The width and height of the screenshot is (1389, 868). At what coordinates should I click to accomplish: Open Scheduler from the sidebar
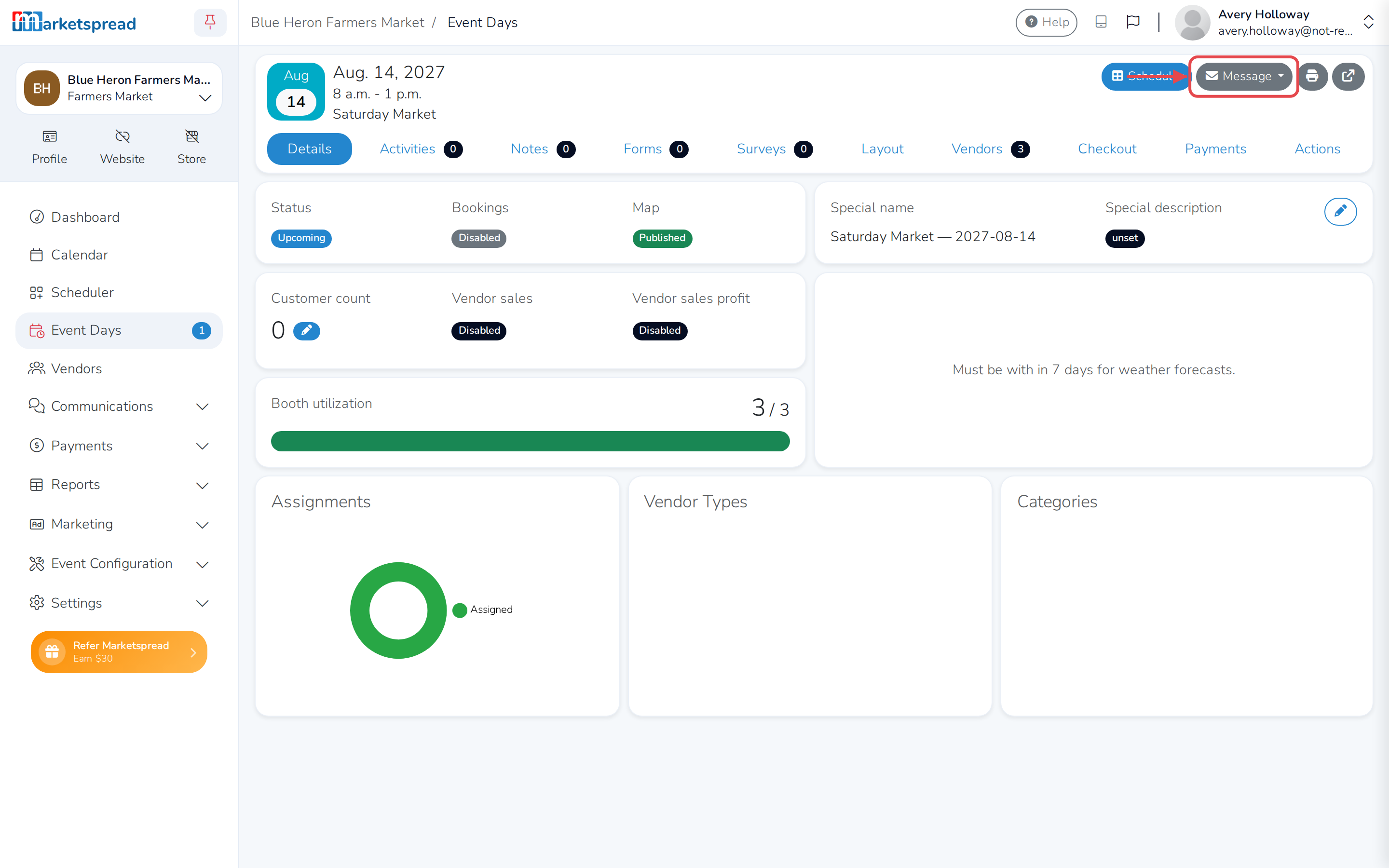point(119,292)
